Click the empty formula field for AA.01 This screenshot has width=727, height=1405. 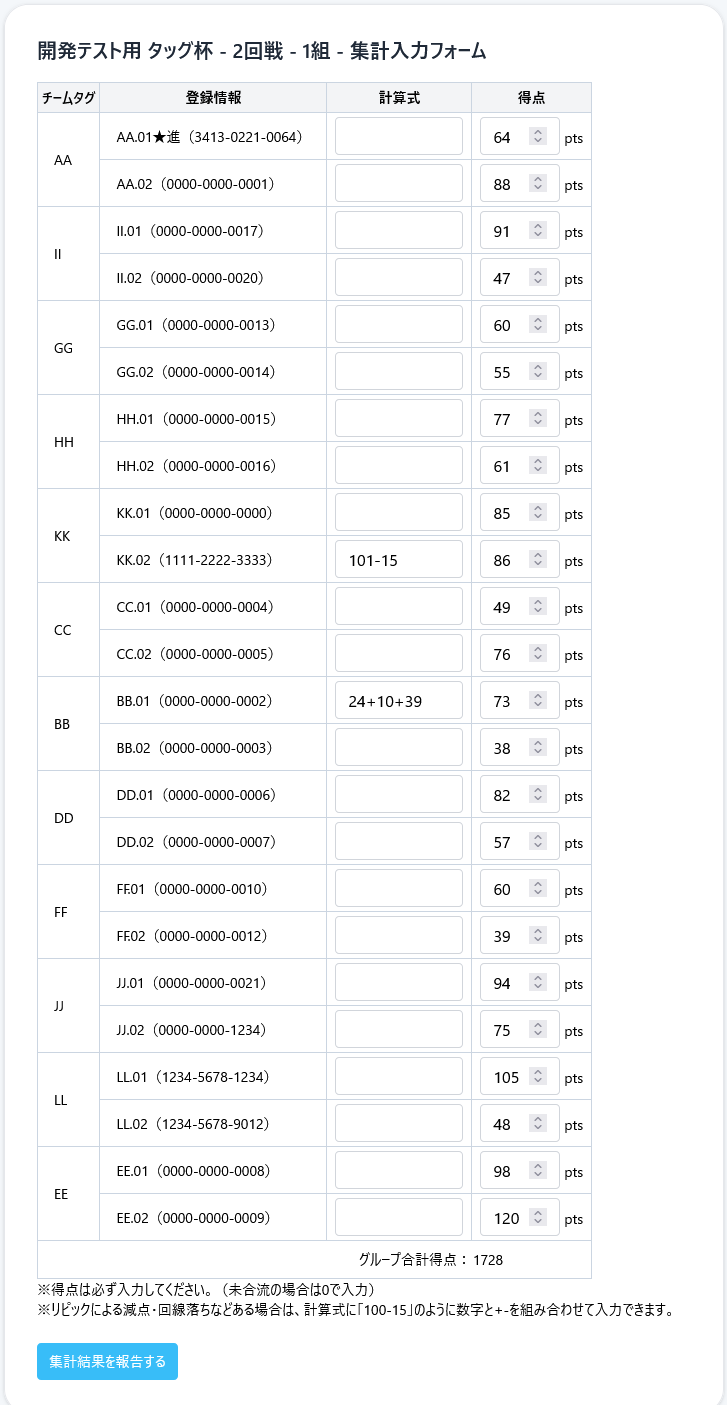tap(399, 136)
